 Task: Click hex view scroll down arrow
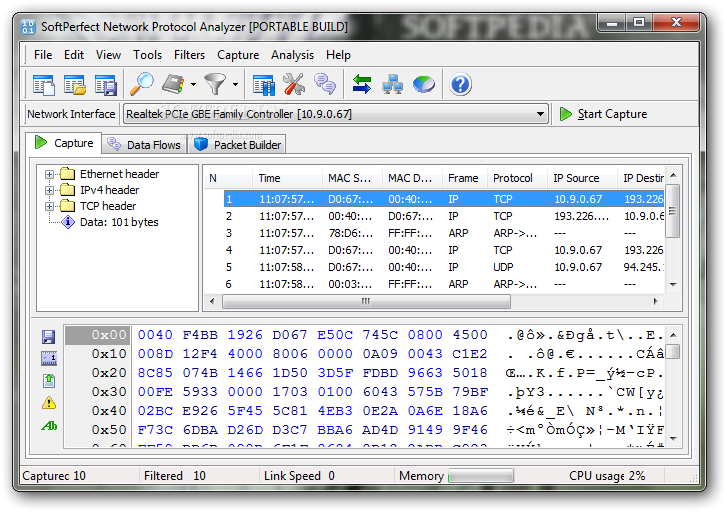click(674, 438)
